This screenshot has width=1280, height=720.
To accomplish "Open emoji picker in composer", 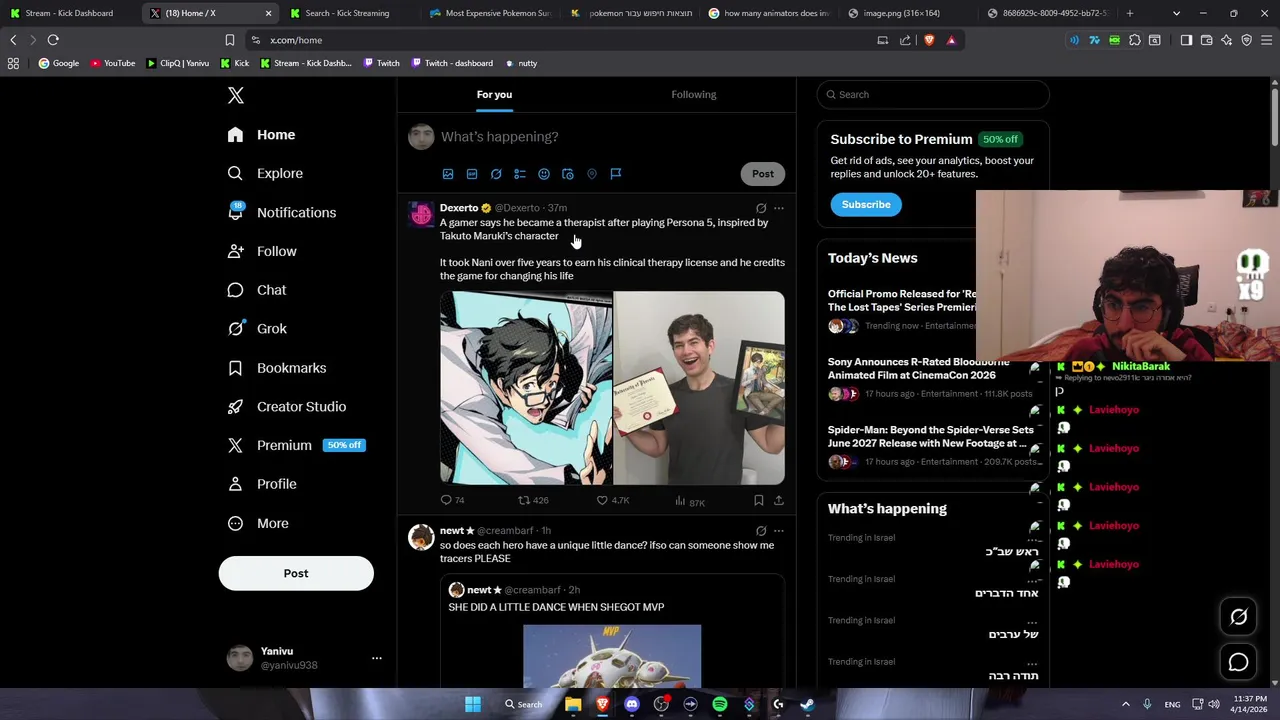I will pos(544,174).
